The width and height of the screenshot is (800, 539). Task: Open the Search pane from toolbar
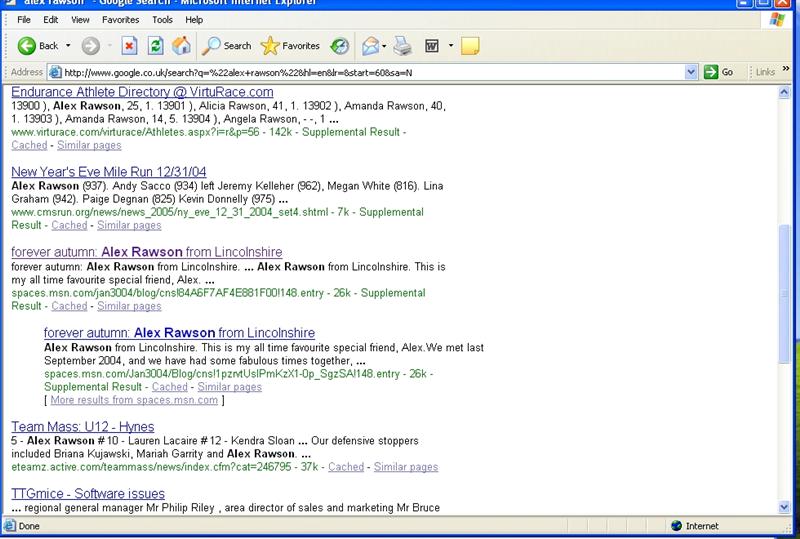pyautogui.click(x=227, y=46)
